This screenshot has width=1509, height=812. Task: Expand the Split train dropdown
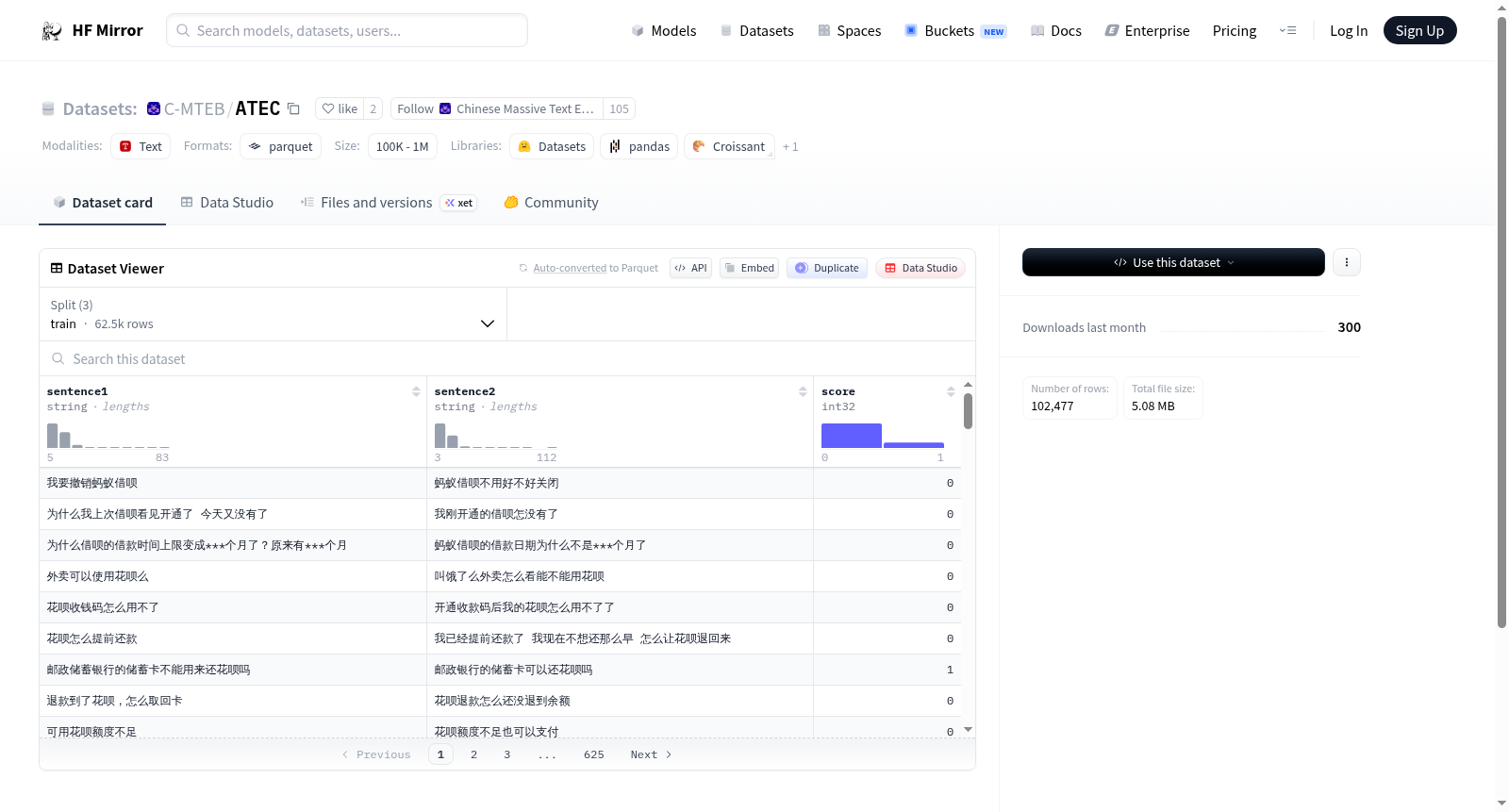pos(273,314)
